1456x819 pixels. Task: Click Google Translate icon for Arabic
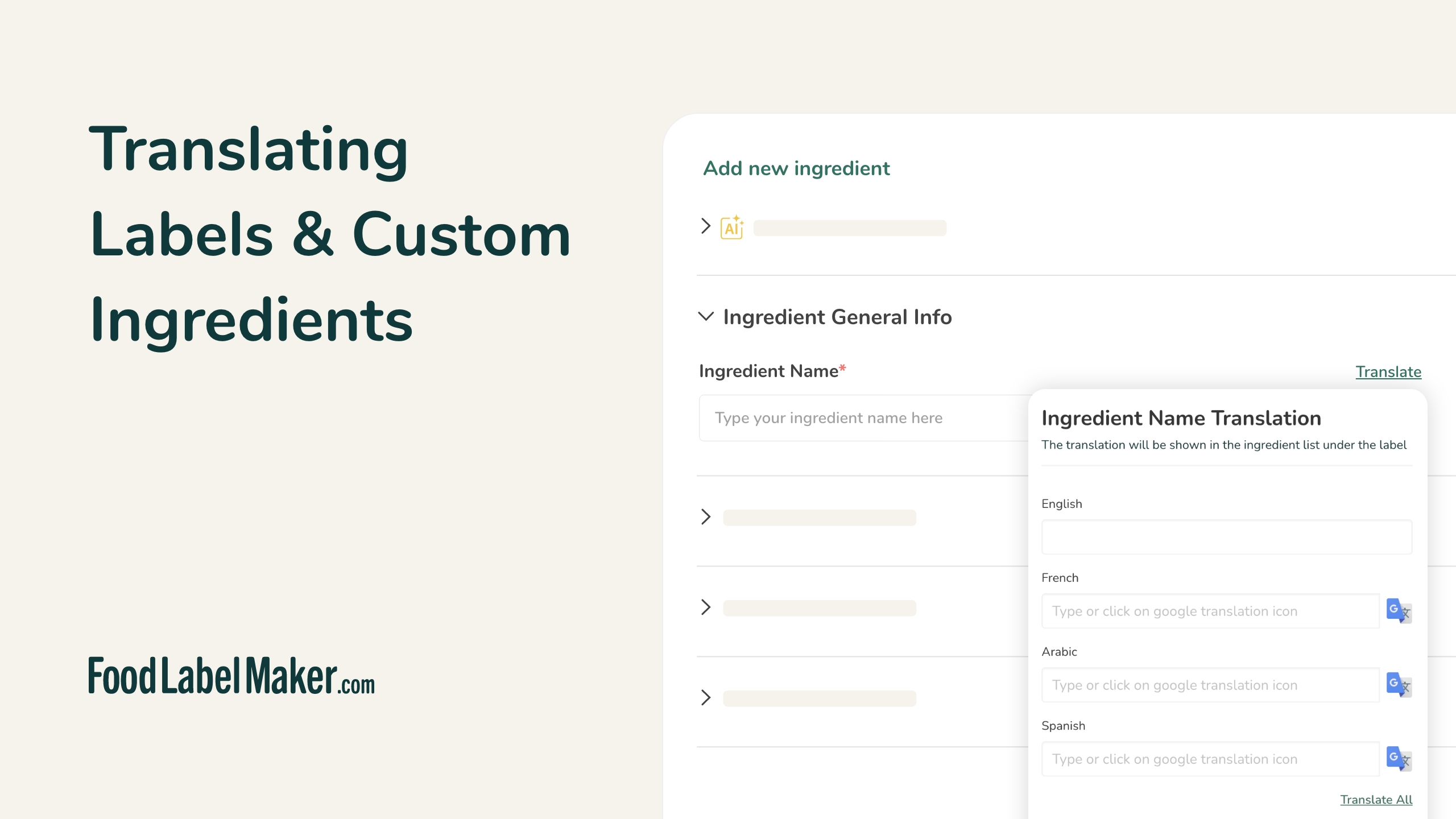[1399, 685]
